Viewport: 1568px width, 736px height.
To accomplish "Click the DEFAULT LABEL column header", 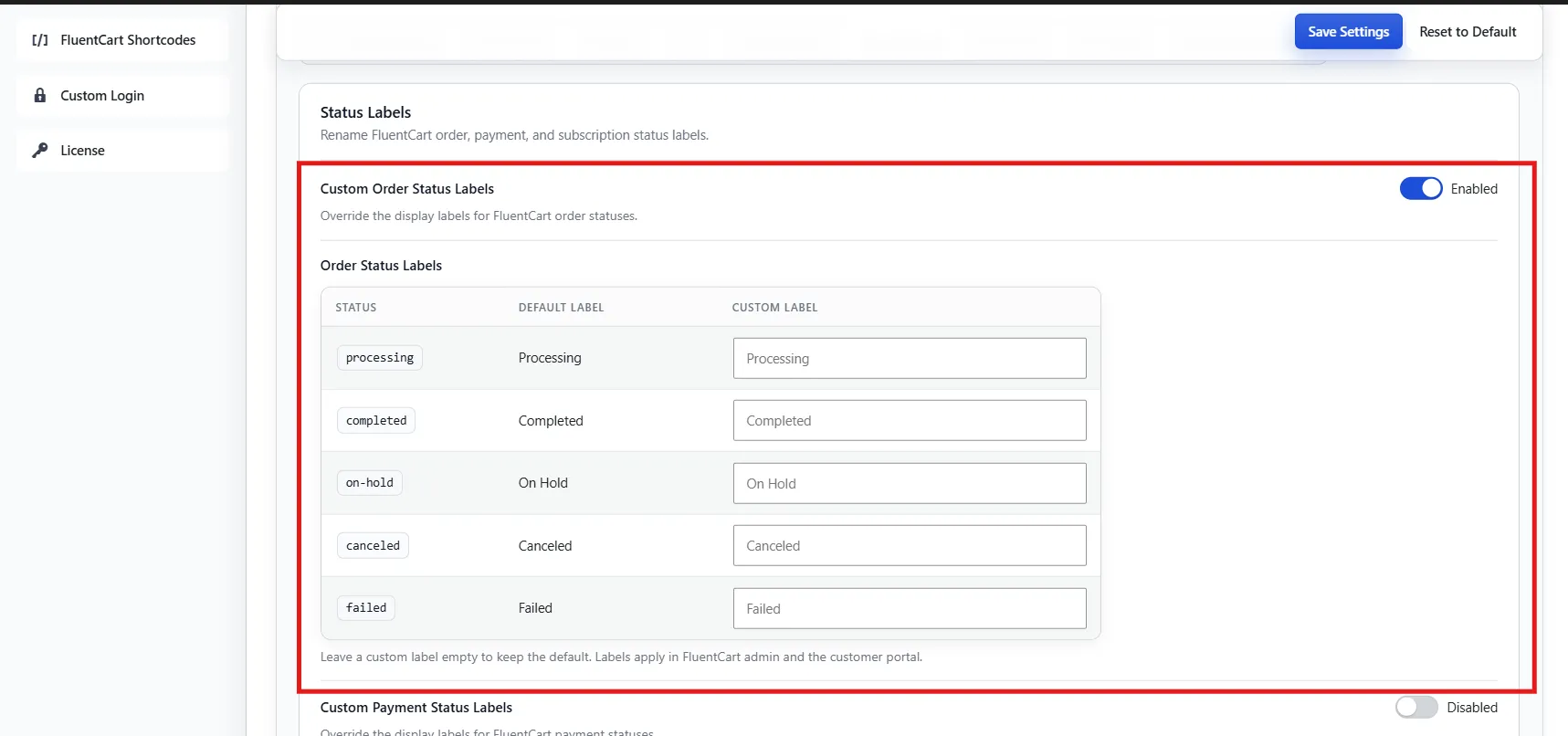I will 562,308.
